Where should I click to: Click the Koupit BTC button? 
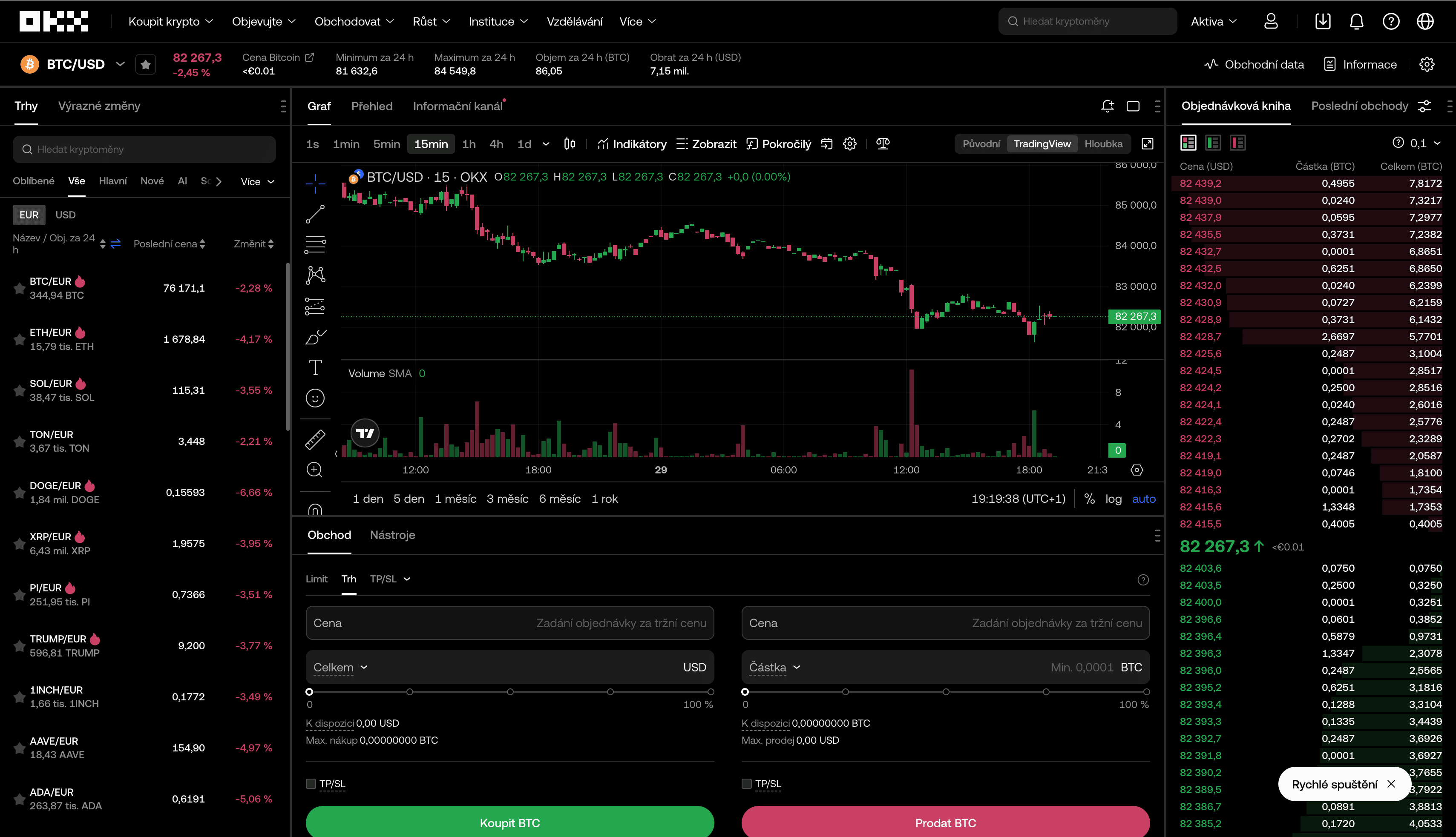point(509,822)
